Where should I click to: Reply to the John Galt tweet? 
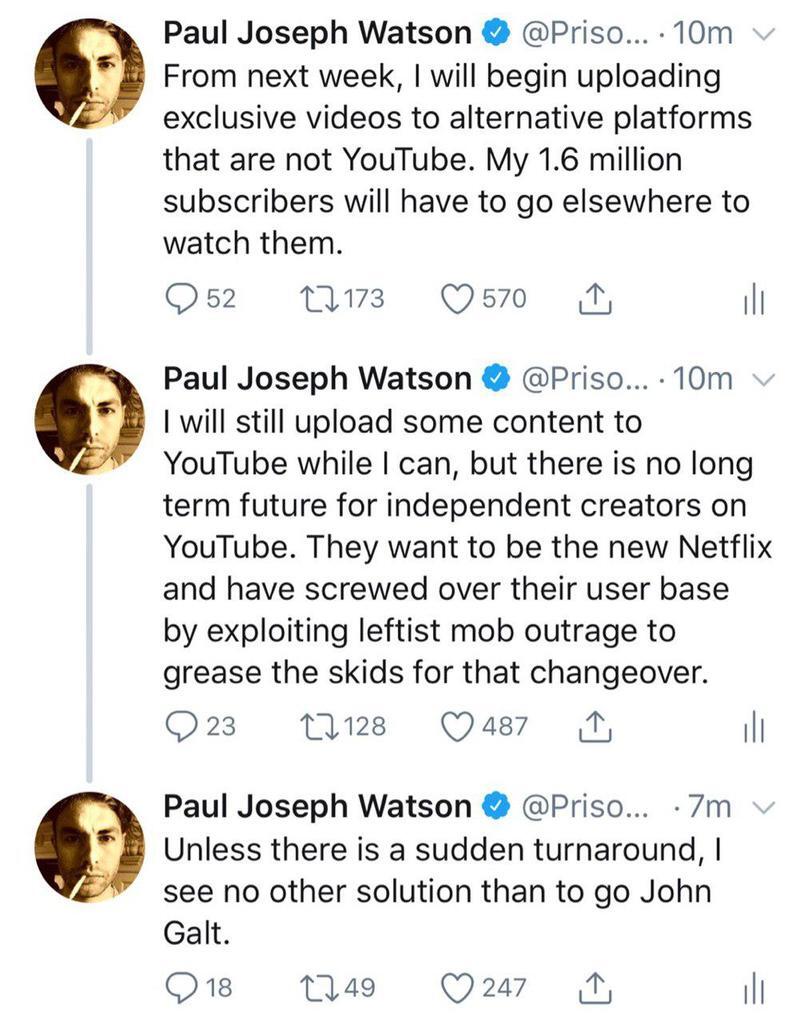pos(184,987)
